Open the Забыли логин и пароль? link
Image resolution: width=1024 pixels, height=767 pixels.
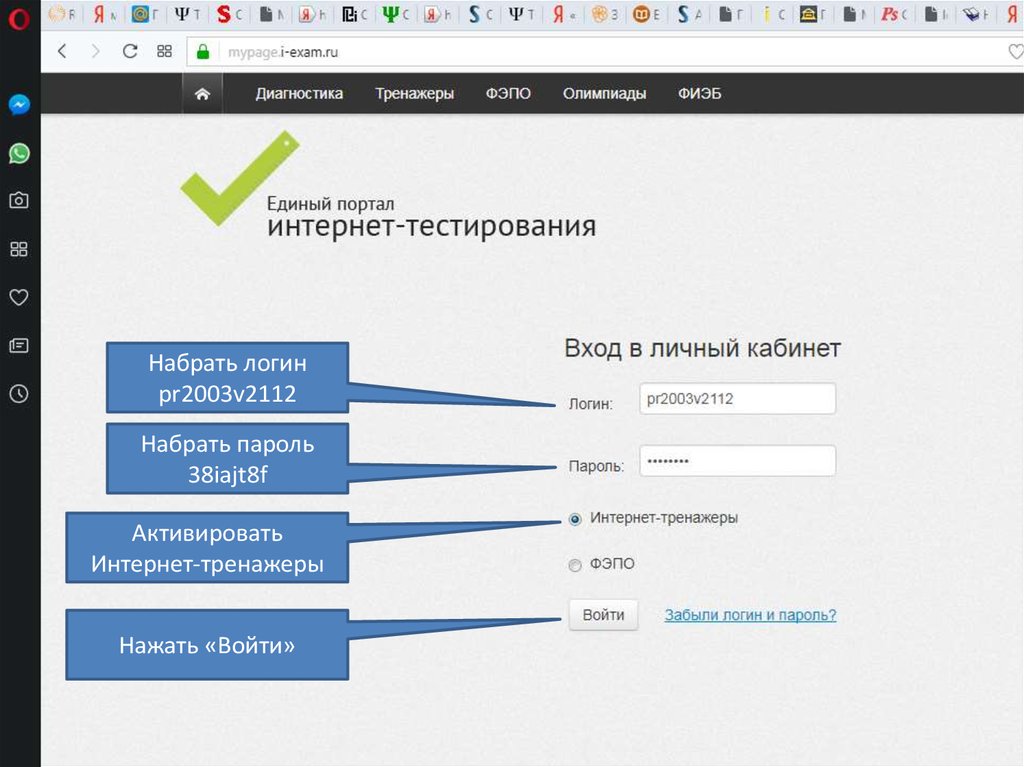[750, 615]
